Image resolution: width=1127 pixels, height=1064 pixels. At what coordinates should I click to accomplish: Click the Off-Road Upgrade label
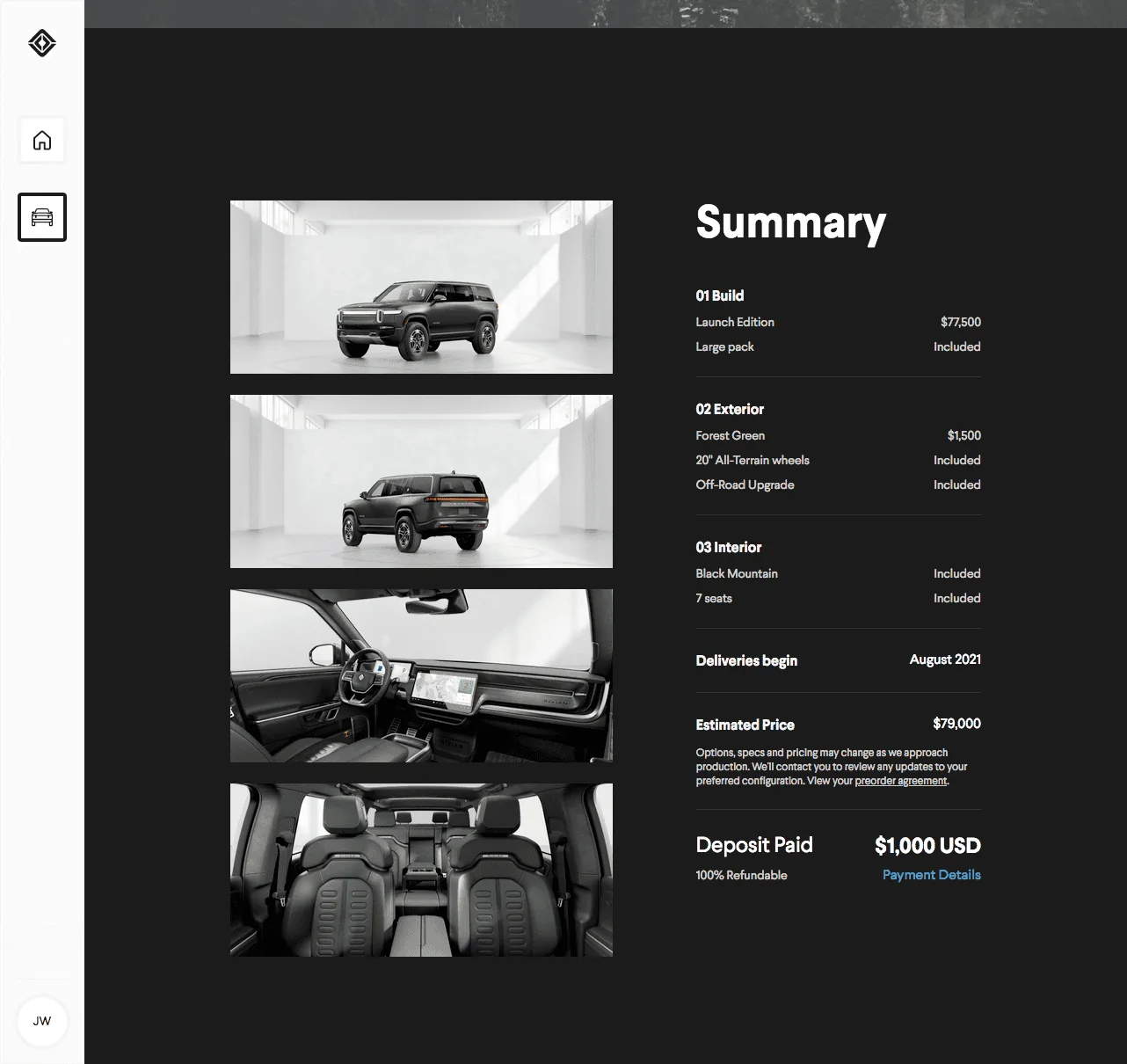coord(745,485)
